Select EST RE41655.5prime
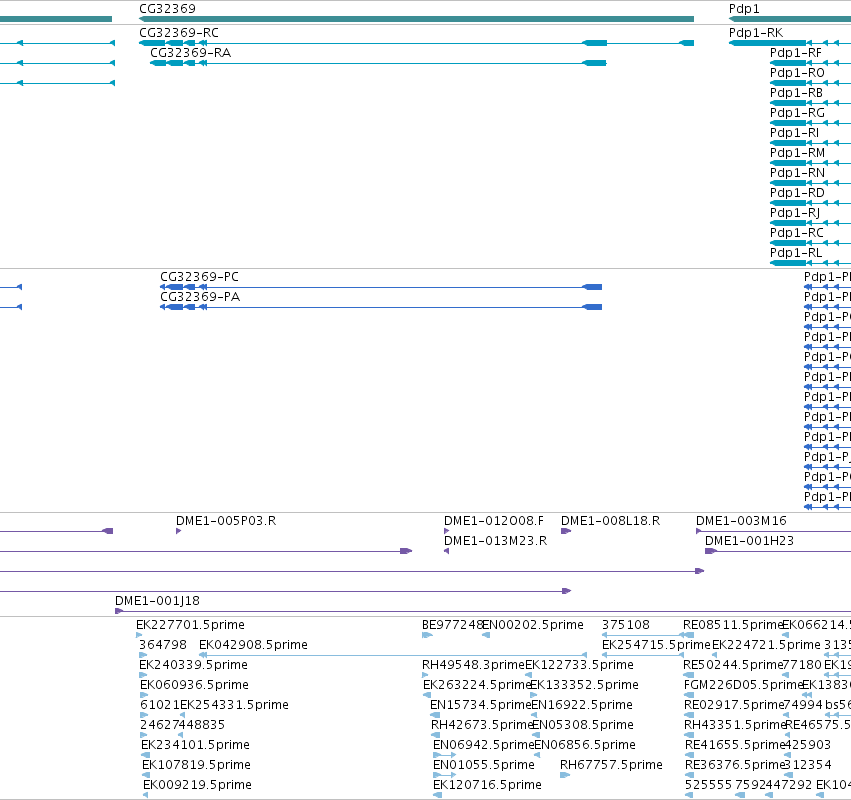The width and height of the screenshot is (851, 800). click(735, 745)
